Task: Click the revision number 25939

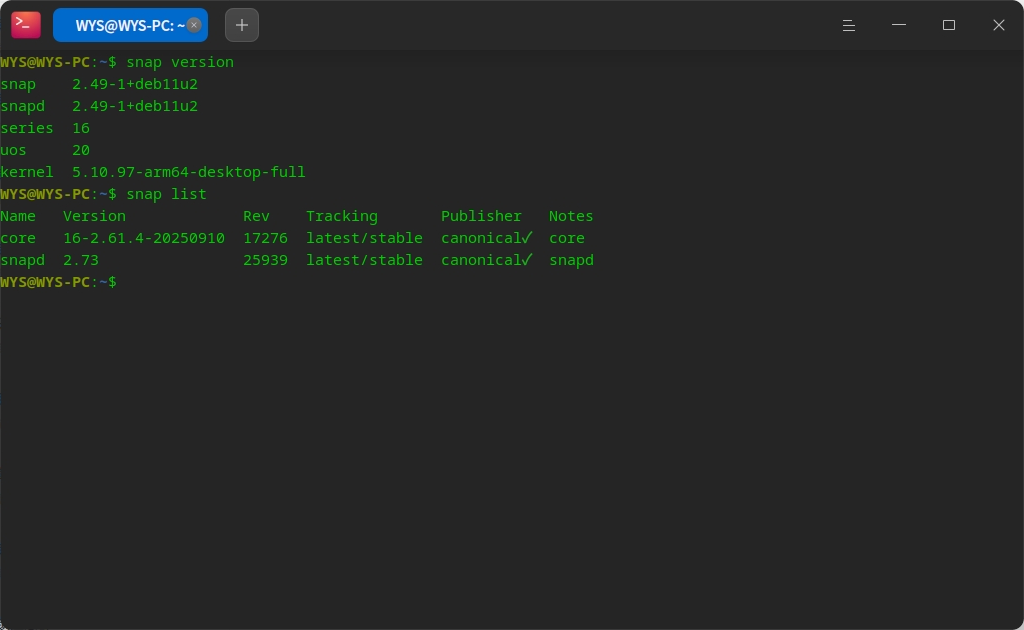Action: coord(265,260)
